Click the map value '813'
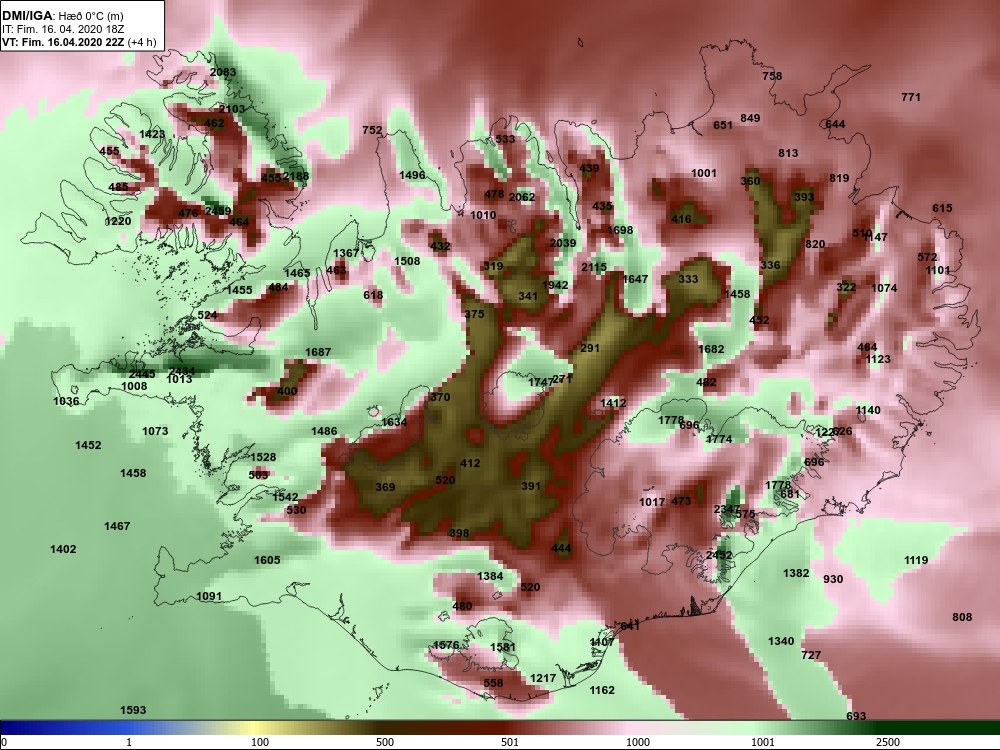Viewport: 1000px width, 750px height. 788,153
